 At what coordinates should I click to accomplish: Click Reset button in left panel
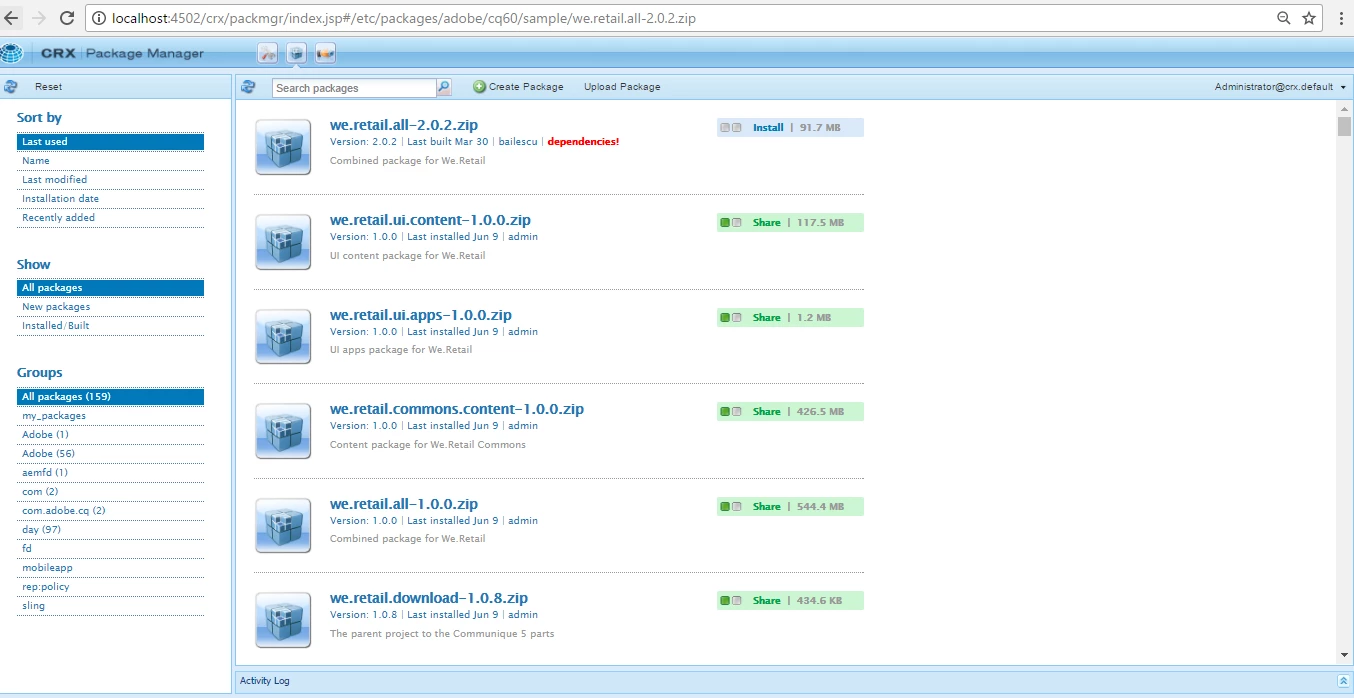pyautogui.click(x=48, y=87)
